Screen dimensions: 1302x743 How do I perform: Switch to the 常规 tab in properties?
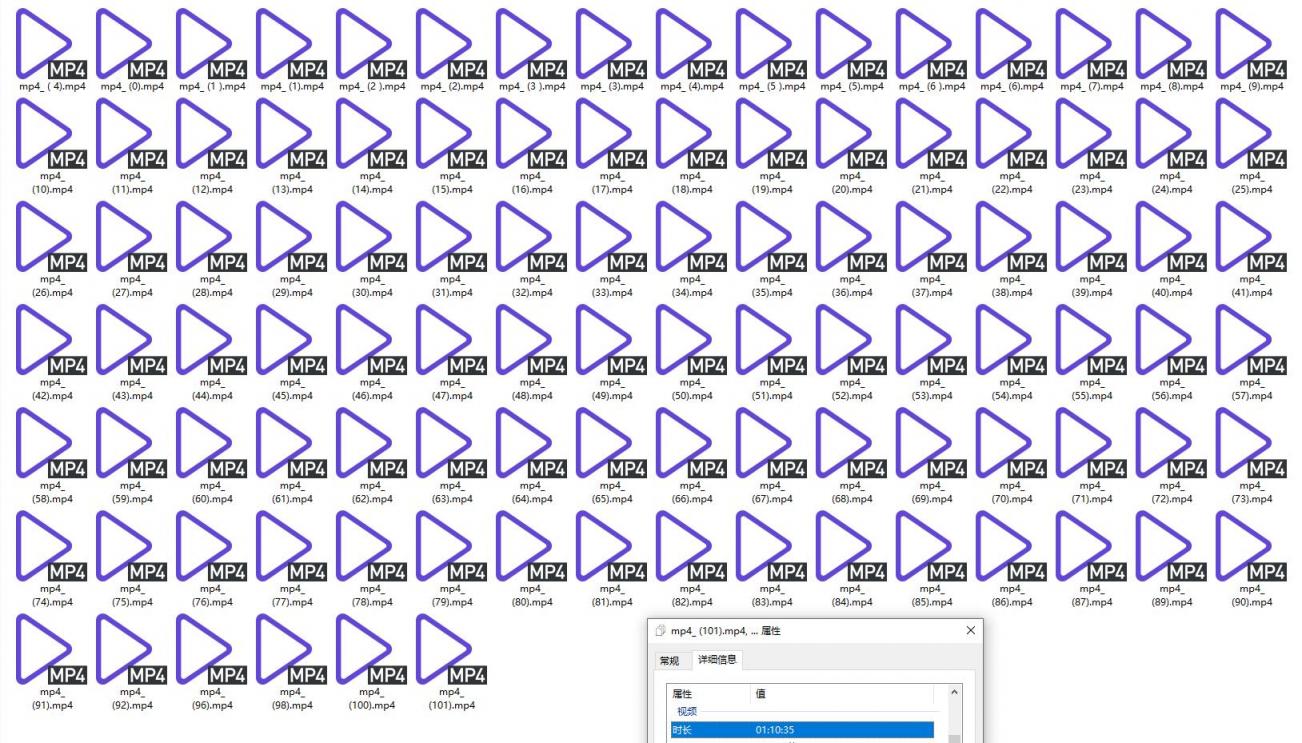click(x=668, y=661)
